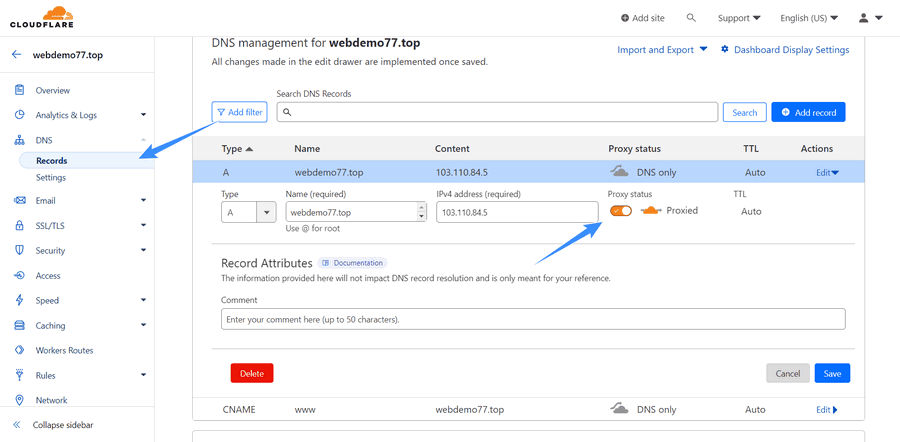This screenshot has height=442, width=900.
Task: Click the IPv4 address field
Action: 517,212
